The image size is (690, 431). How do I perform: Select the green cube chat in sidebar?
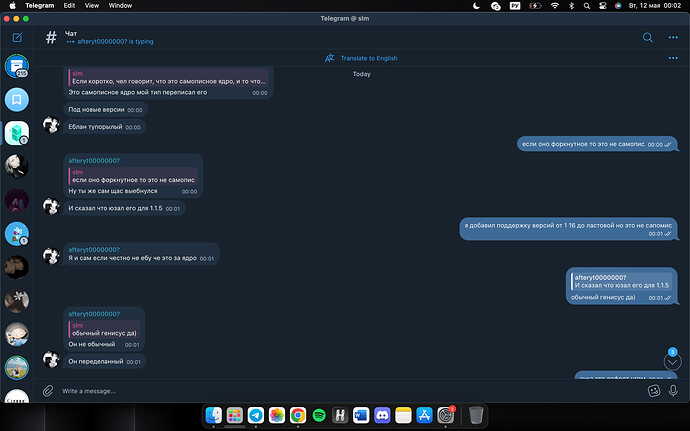click(x=17, y=133)
